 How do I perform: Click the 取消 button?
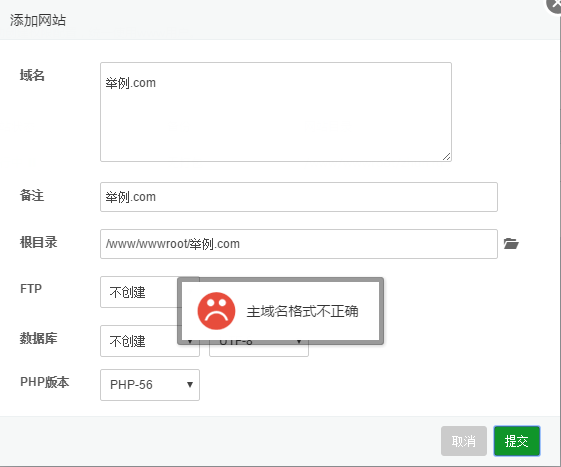coord(464,441)
